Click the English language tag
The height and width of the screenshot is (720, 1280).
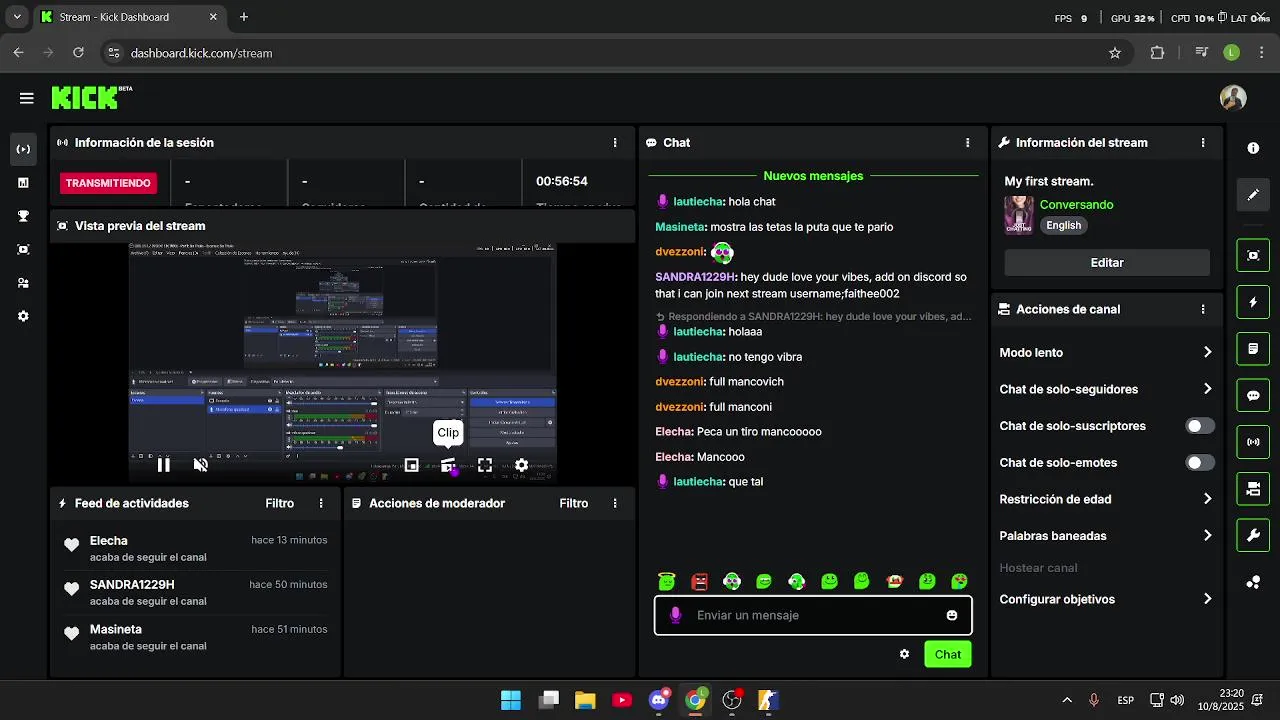point(1064,226)
